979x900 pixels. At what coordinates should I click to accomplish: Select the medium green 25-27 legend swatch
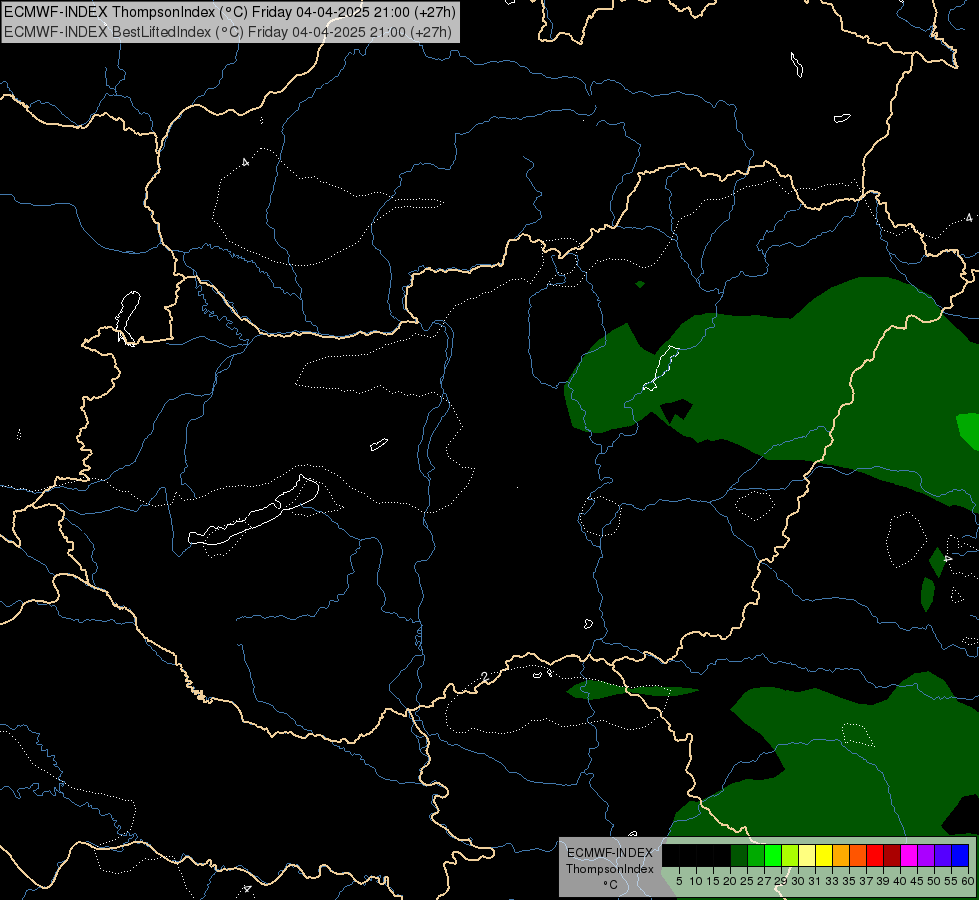click(756, 855)
